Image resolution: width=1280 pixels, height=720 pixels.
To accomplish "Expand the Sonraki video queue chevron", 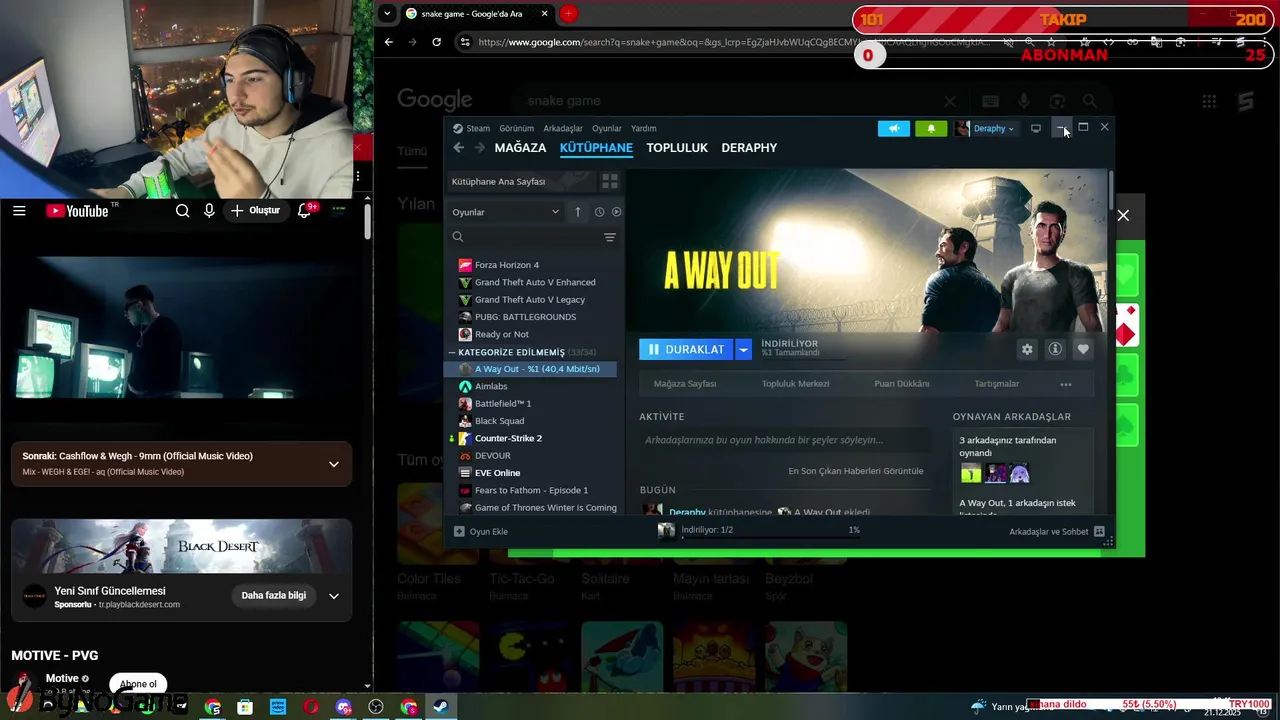I will [334, 464].
